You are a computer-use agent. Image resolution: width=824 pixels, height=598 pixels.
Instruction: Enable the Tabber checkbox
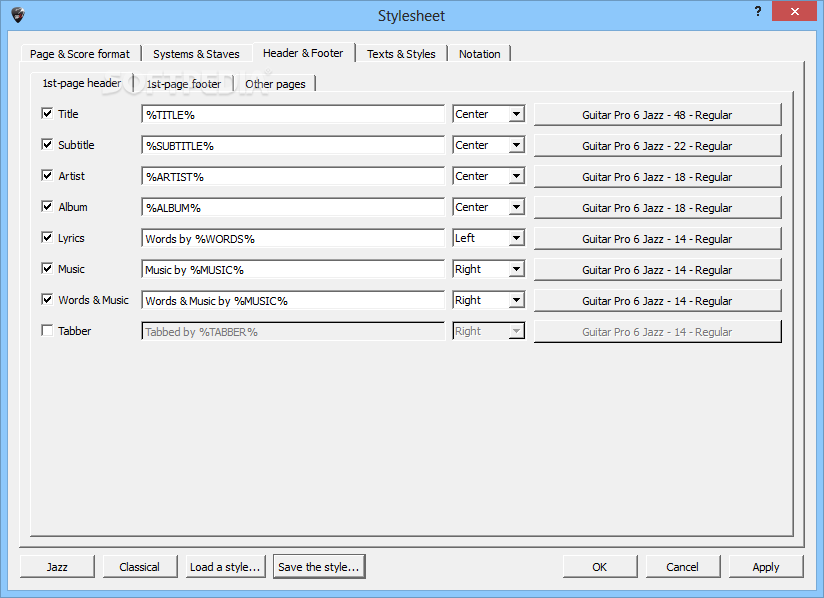47,330
